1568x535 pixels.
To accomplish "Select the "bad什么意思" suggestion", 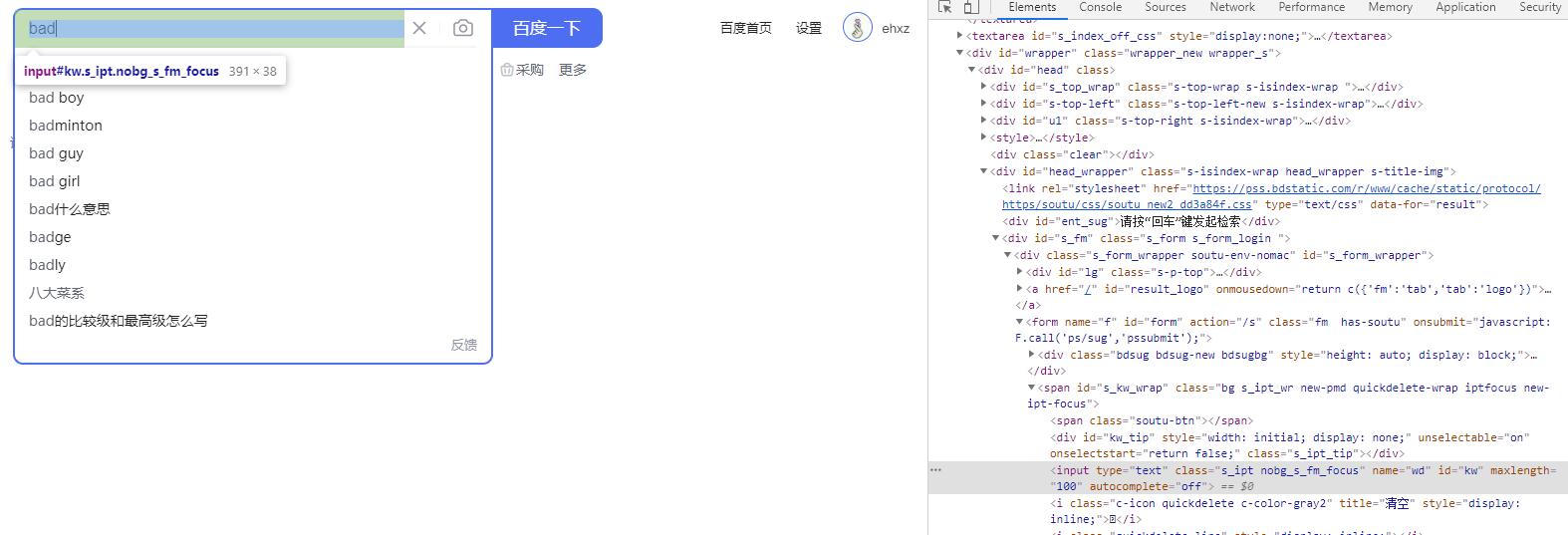I will (x=253, y=209).
